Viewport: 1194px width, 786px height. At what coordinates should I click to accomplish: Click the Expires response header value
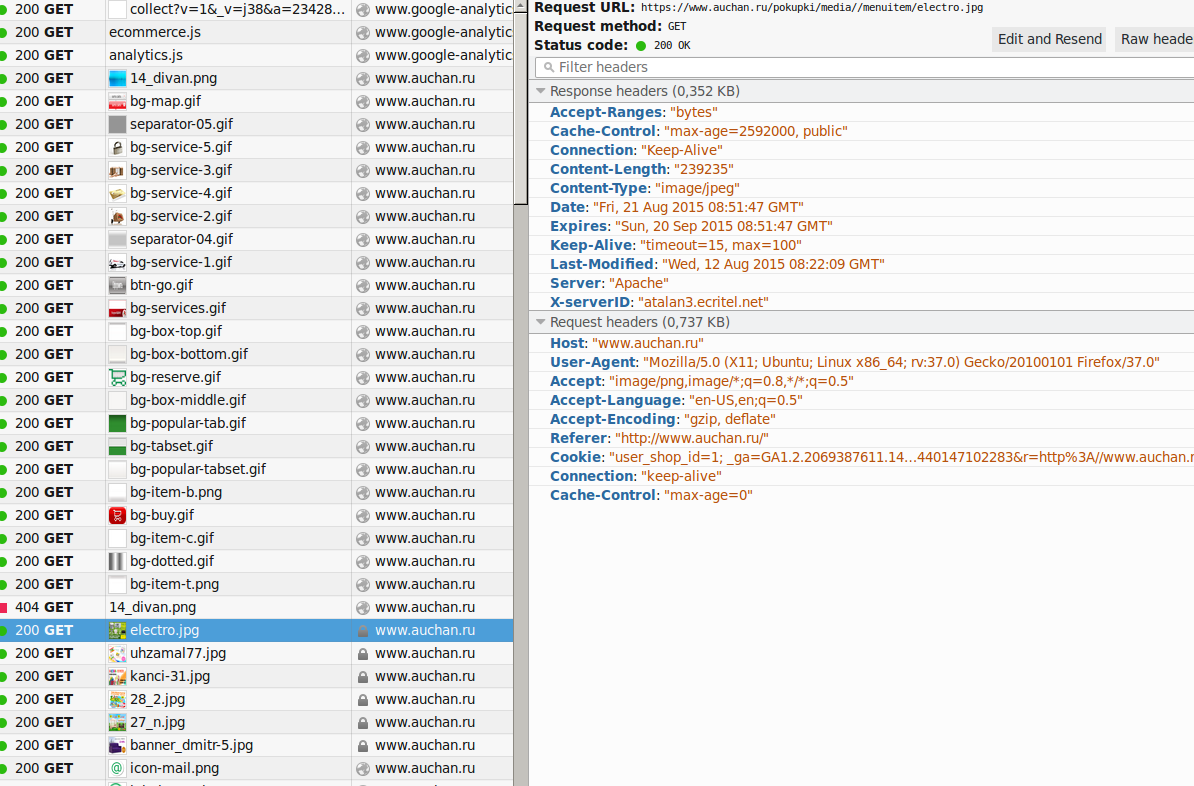(723, 226)
